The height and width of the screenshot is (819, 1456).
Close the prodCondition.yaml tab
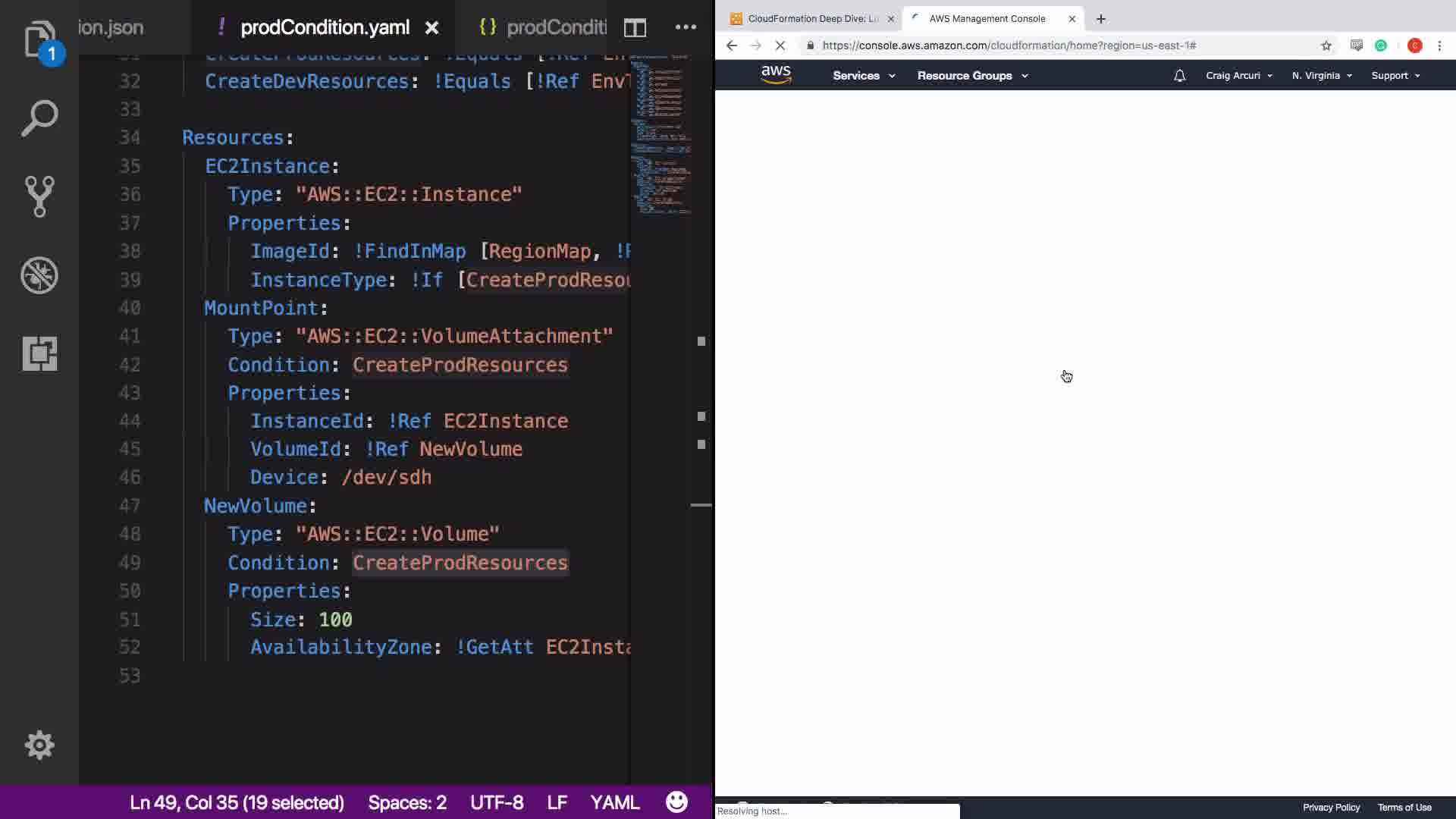click(431, 28)
